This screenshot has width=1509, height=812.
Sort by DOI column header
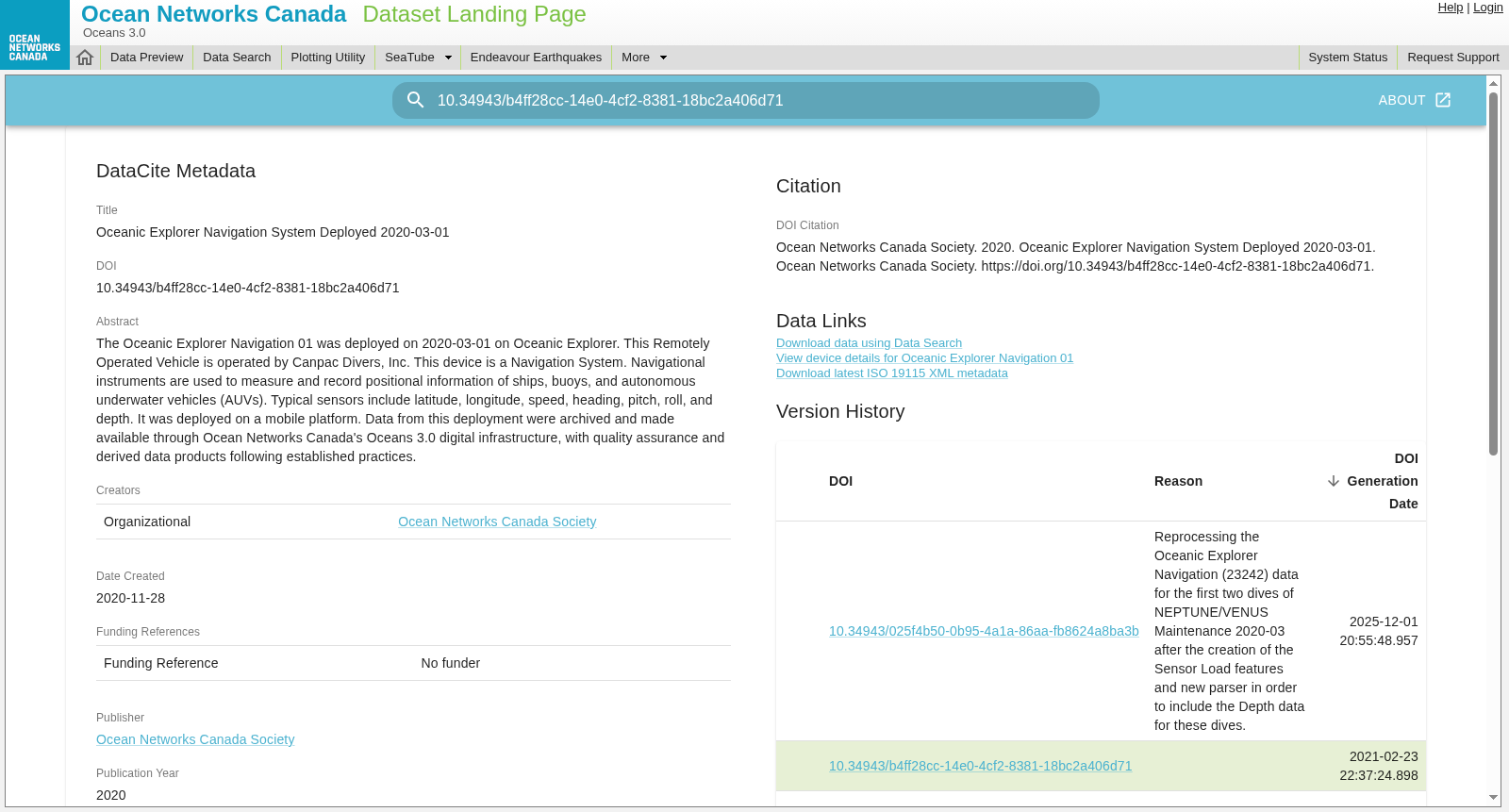tap(840, 481)
